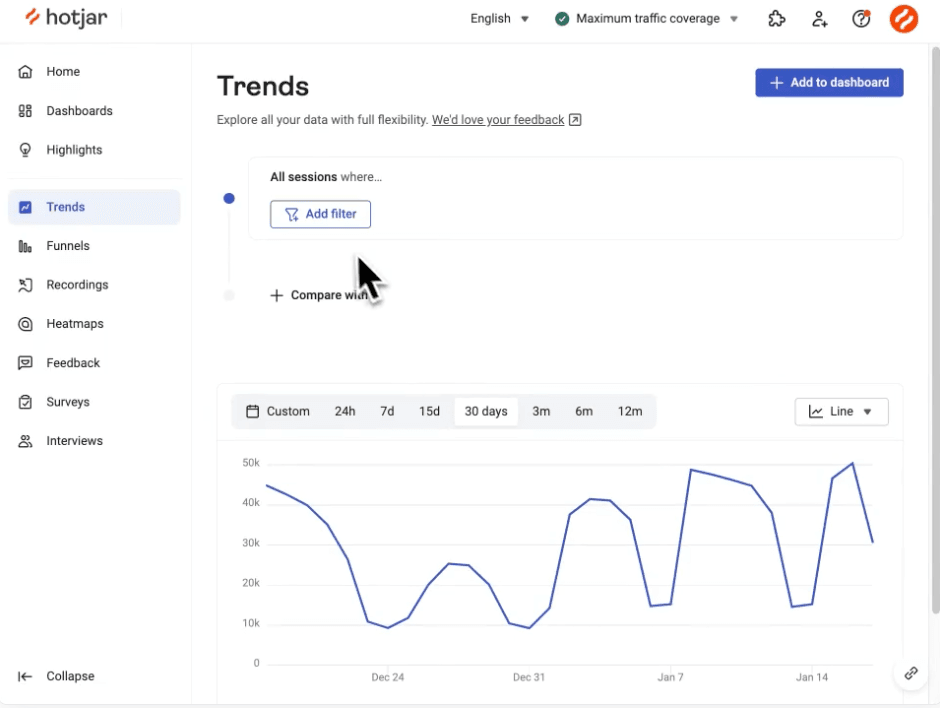The image size is (940, 708).
Task: Open the integrations puzzle icon
Action: (x=776, y=19)
